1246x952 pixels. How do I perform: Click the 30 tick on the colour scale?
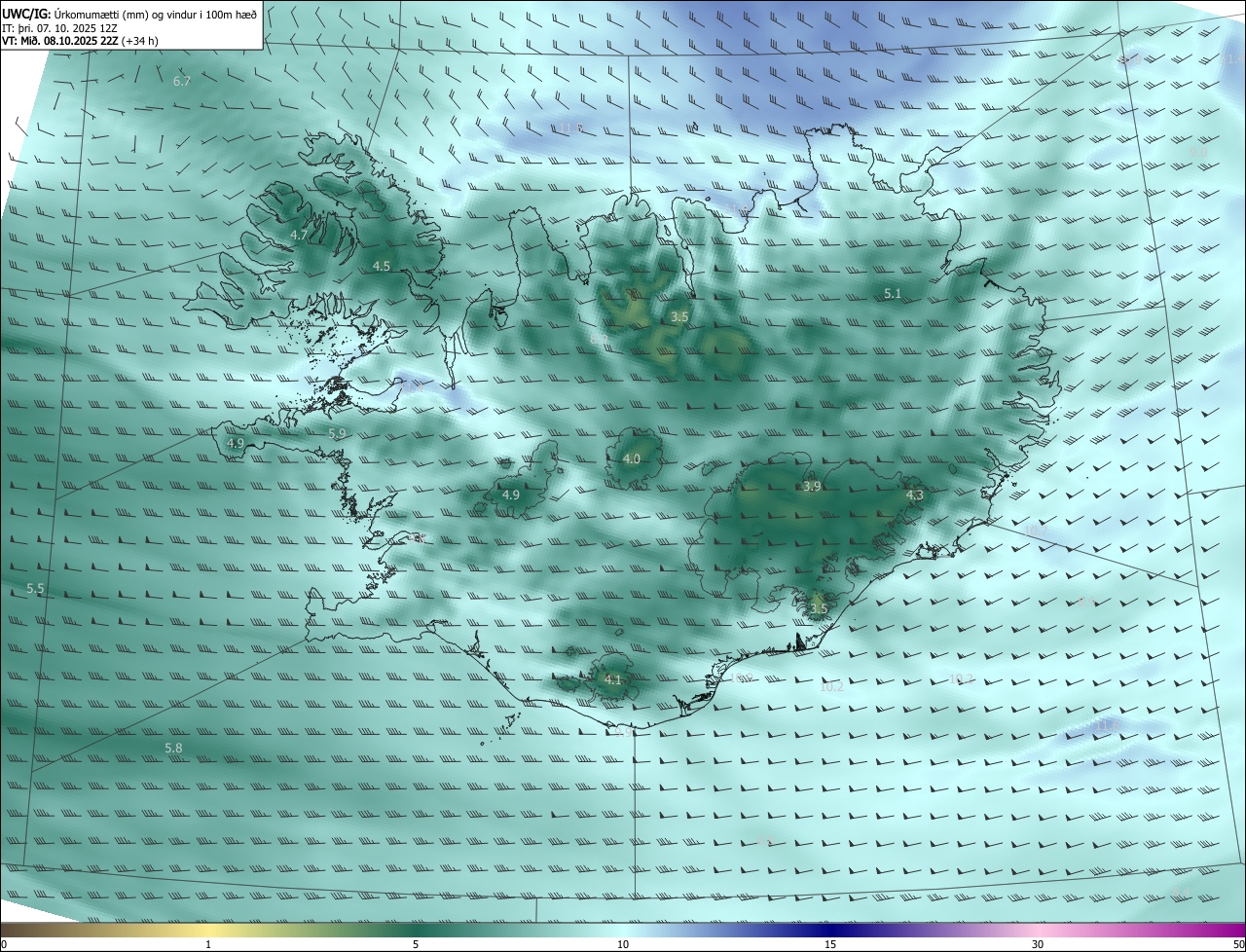[1038, 944]
